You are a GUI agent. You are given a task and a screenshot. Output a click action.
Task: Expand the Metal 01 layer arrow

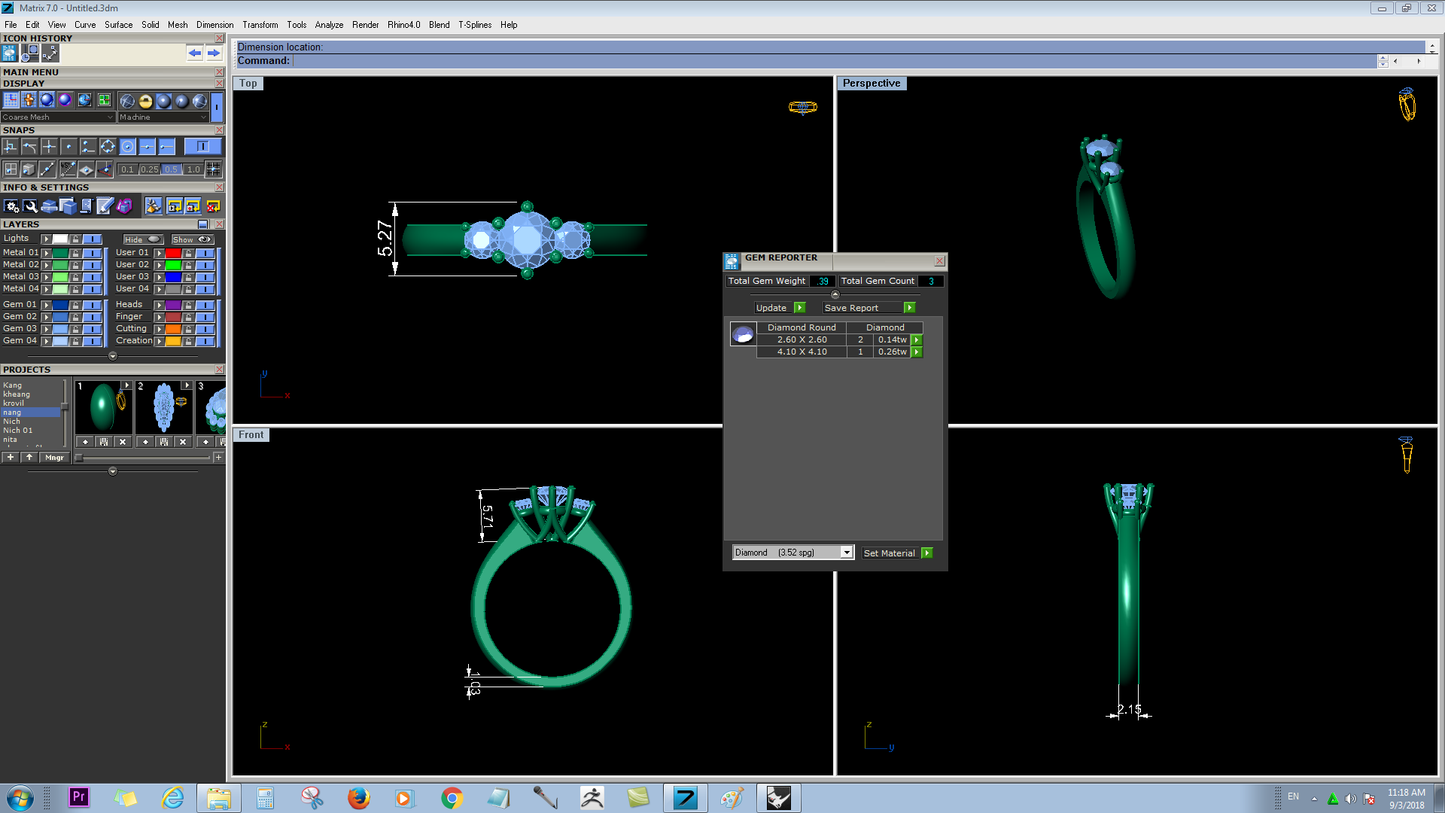click(46, 253)
